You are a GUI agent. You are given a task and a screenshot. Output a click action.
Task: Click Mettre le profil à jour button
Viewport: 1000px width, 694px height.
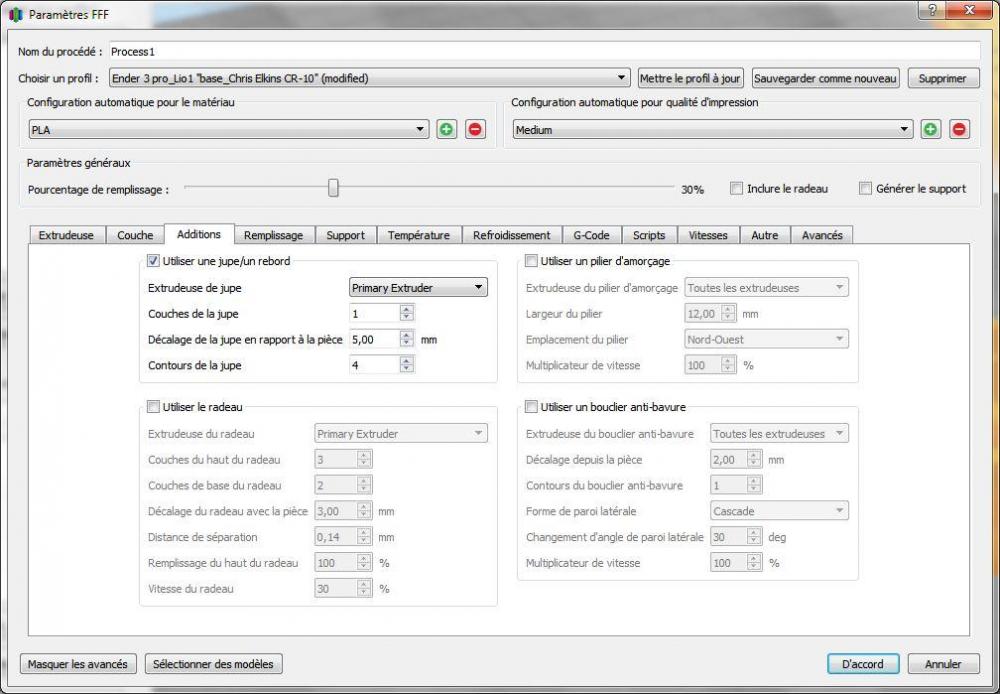[x=691, y=78]
